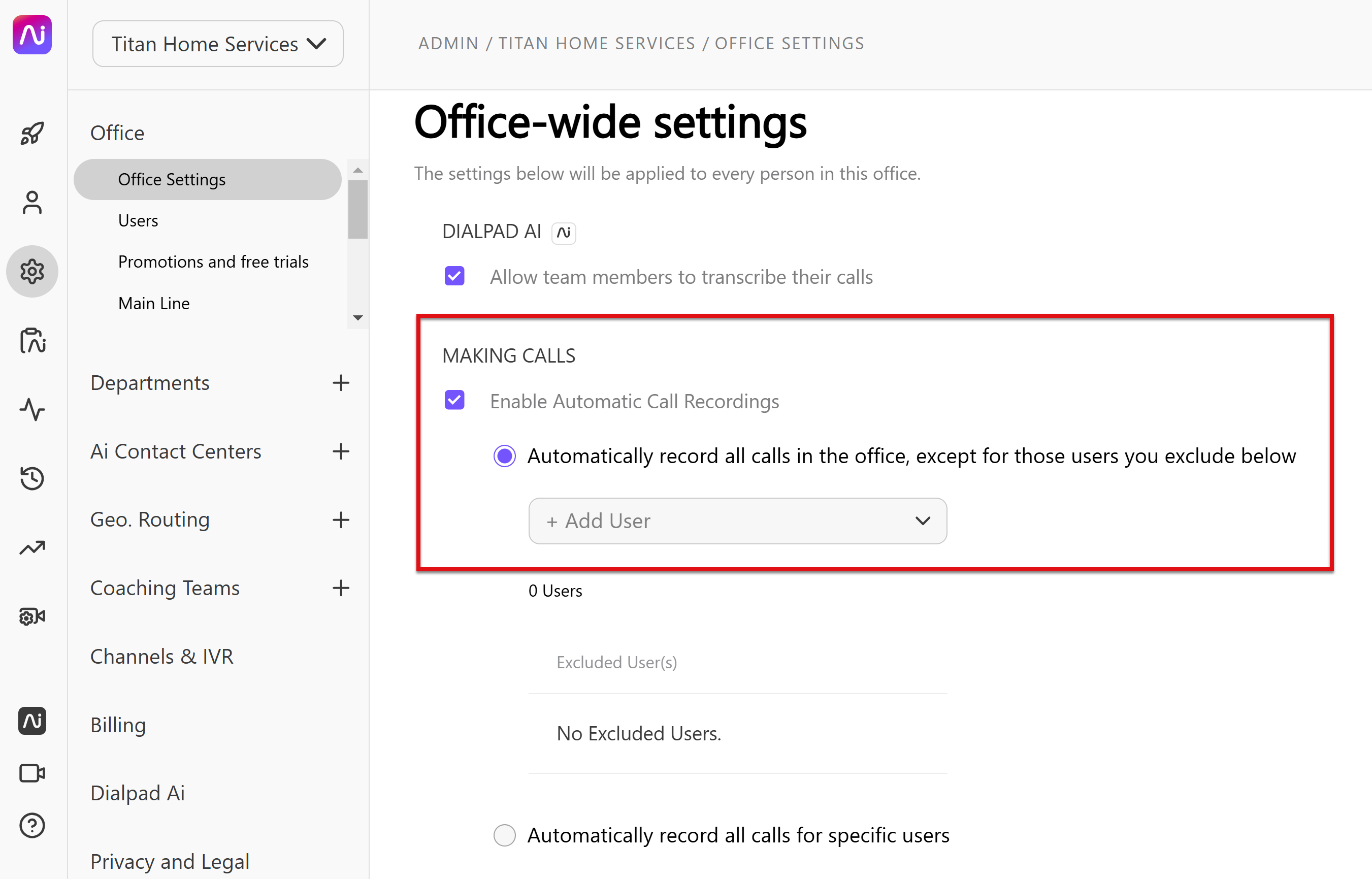
Task: Click the user profile sidebar icon
Action: pyautogui.click(x=32, y=203)
